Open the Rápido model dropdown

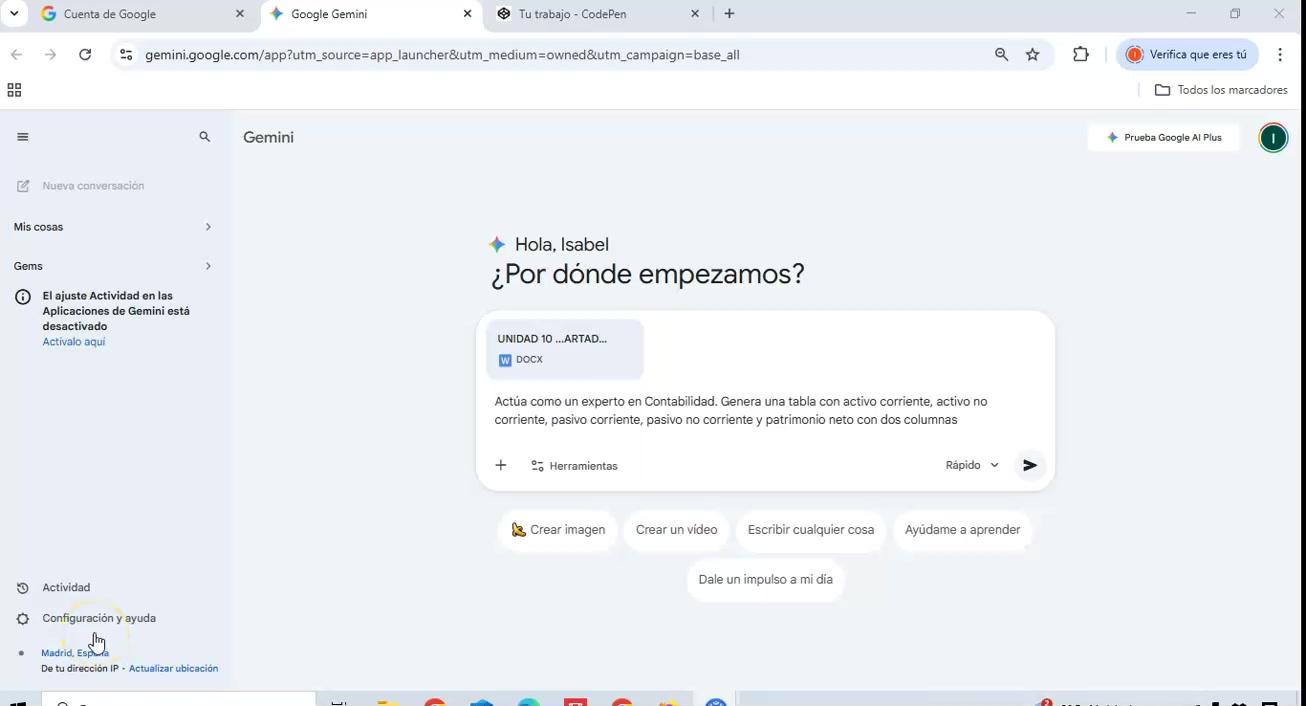(972, 465)
